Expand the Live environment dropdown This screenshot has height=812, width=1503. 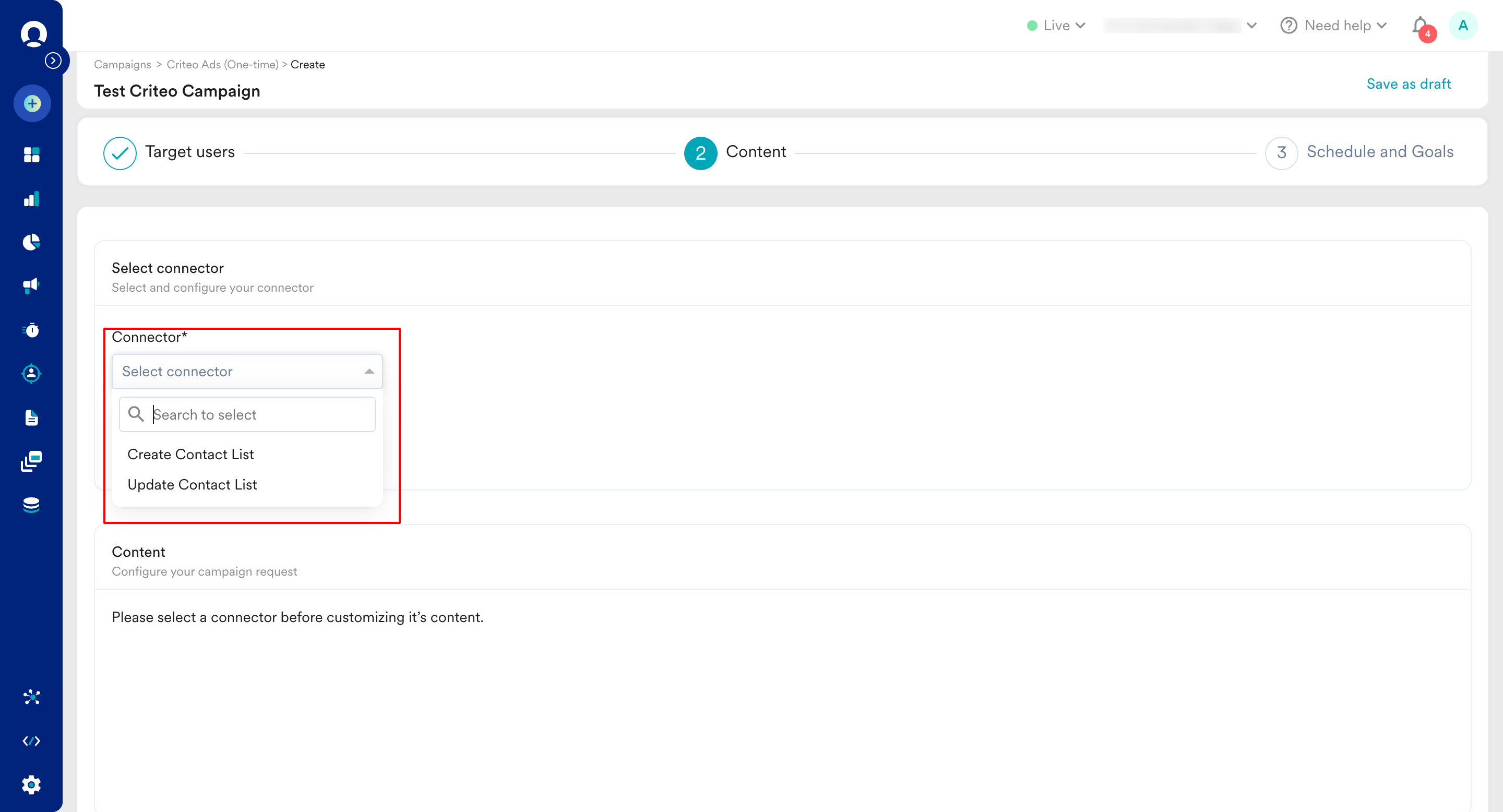1056,25
